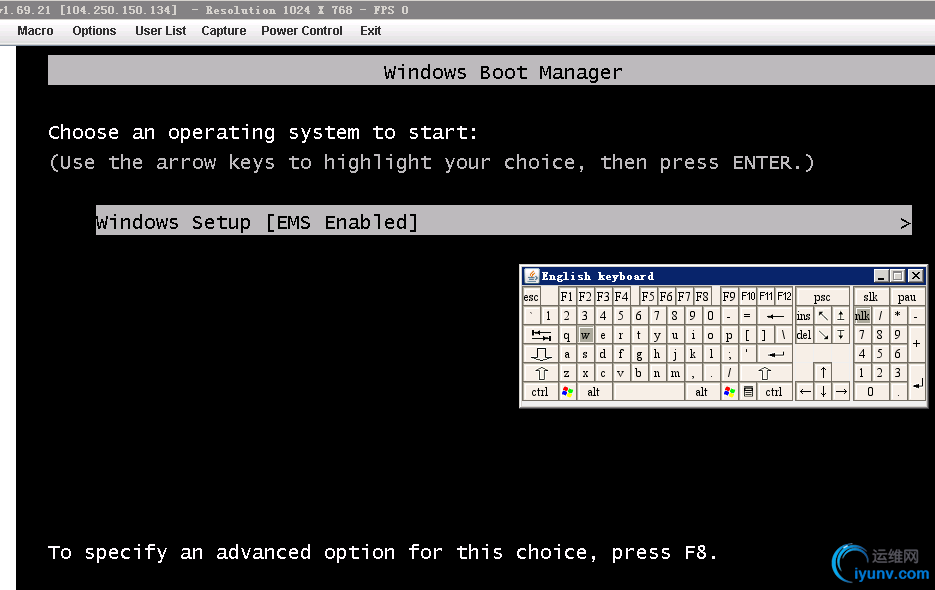Click the numpad plus key

coord(917,344)
